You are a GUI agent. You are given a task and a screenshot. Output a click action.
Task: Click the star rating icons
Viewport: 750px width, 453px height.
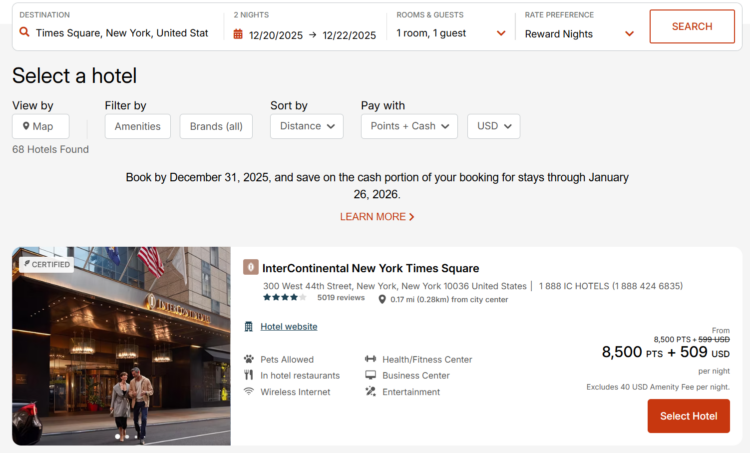click(285, 297)
